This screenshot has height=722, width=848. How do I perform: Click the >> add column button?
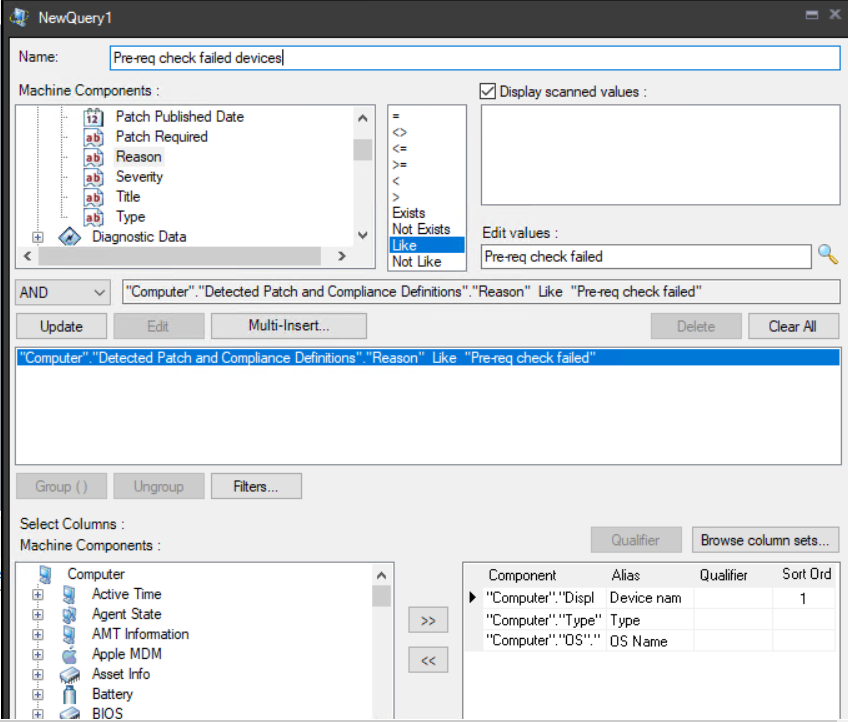(x=428, y=620)
